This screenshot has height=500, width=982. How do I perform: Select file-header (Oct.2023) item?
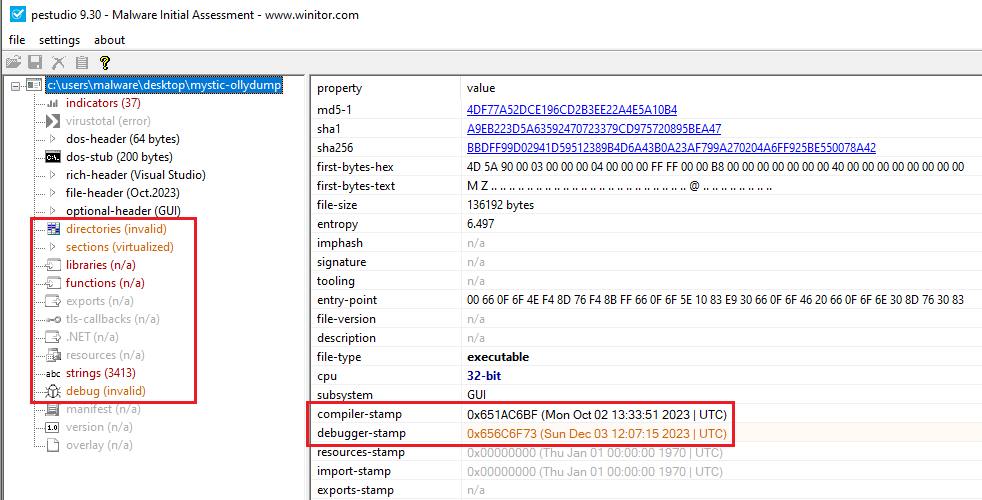pyautogui.click(x=123, y=193)
